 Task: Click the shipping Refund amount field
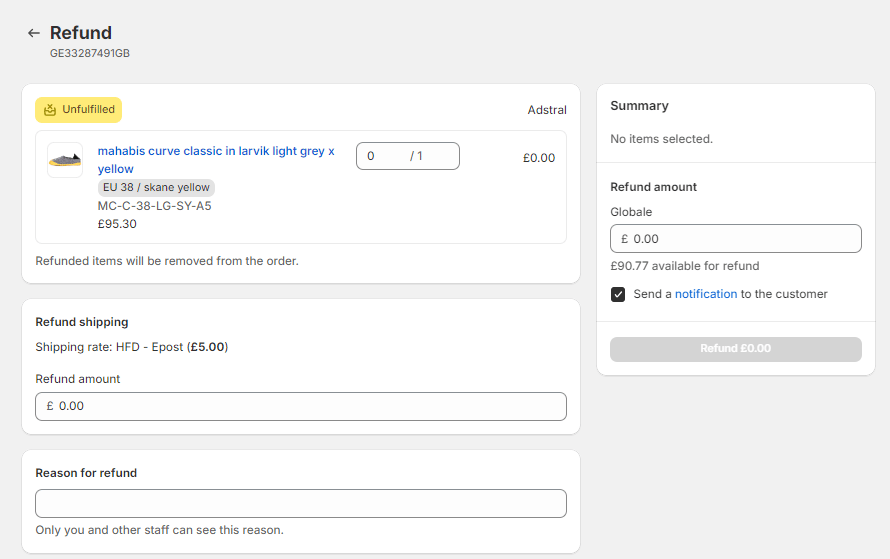[301, 406]
